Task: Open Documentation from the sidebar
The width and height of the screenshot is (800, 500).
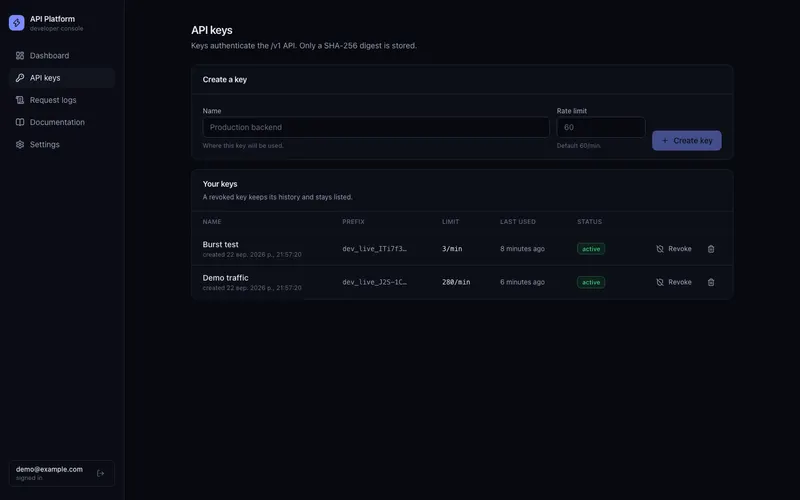Action: (62, 122)
